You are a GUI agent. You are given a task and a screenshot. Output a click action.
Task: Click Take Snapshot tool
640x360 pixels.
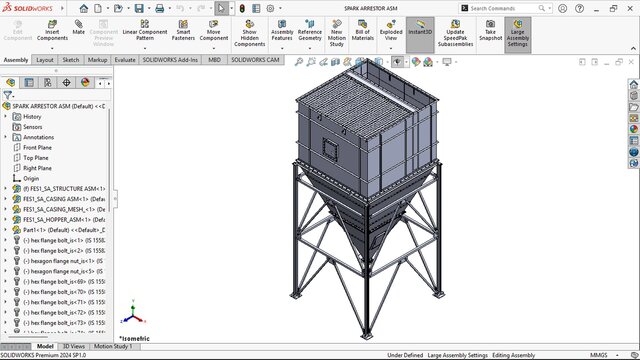pyautogui.click(x=490, y=31)
